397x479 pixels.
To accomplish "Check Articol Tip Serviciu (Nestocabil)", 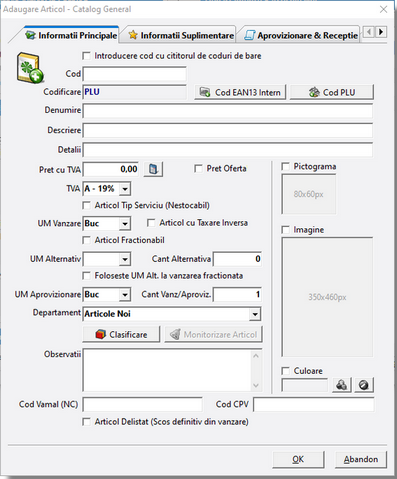I will [x=86, y=205].
